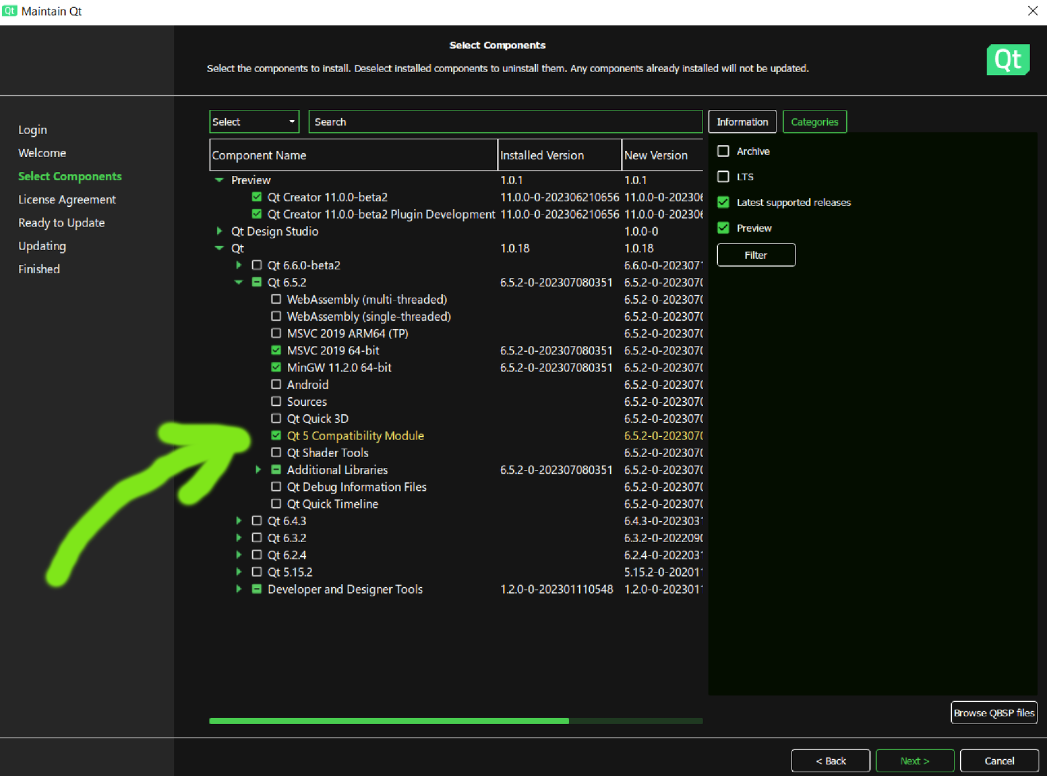Screen dimensions: 1047x776
Task: Toggle the Additional Libraries checkbox
Action: pos(276,469)
